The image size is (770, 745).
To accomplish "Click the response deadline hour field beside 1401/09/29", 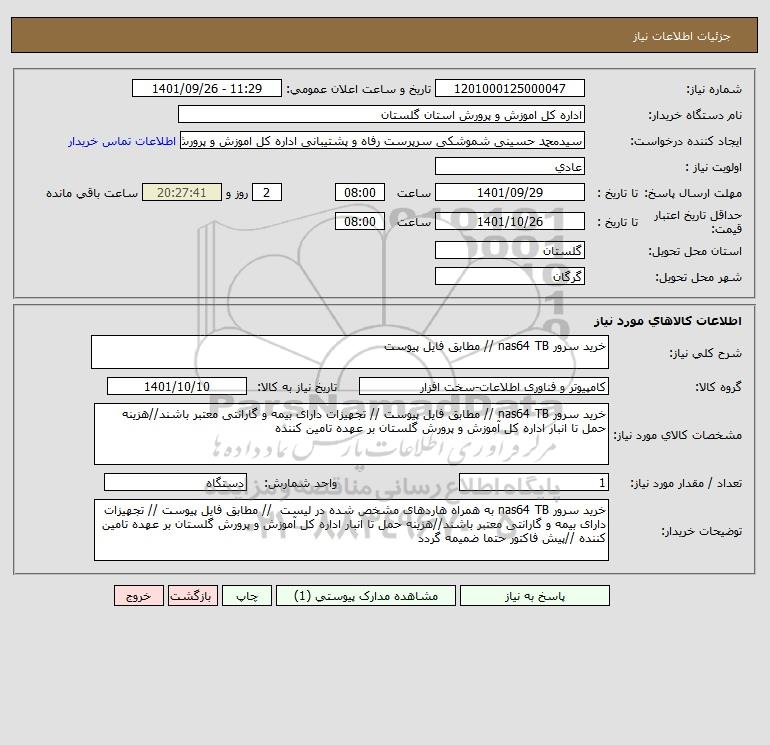I will pos(359,193).
